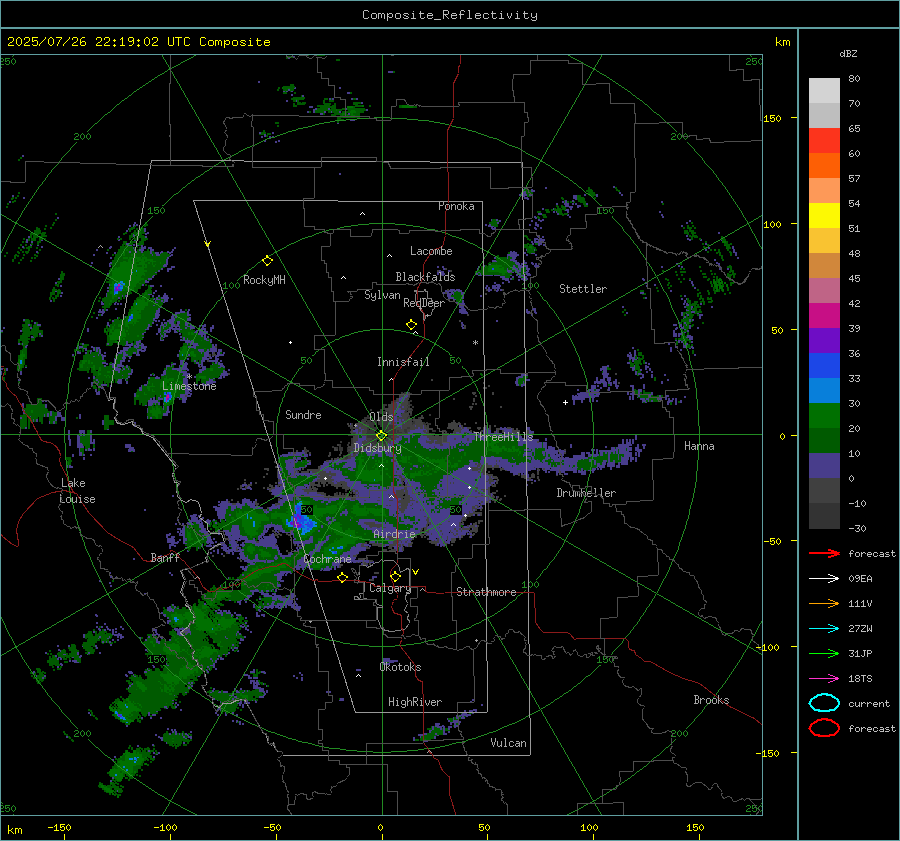This screenshot has height=841, width=900.
Task: Click the Sylvan label
Action: (382, 295)
